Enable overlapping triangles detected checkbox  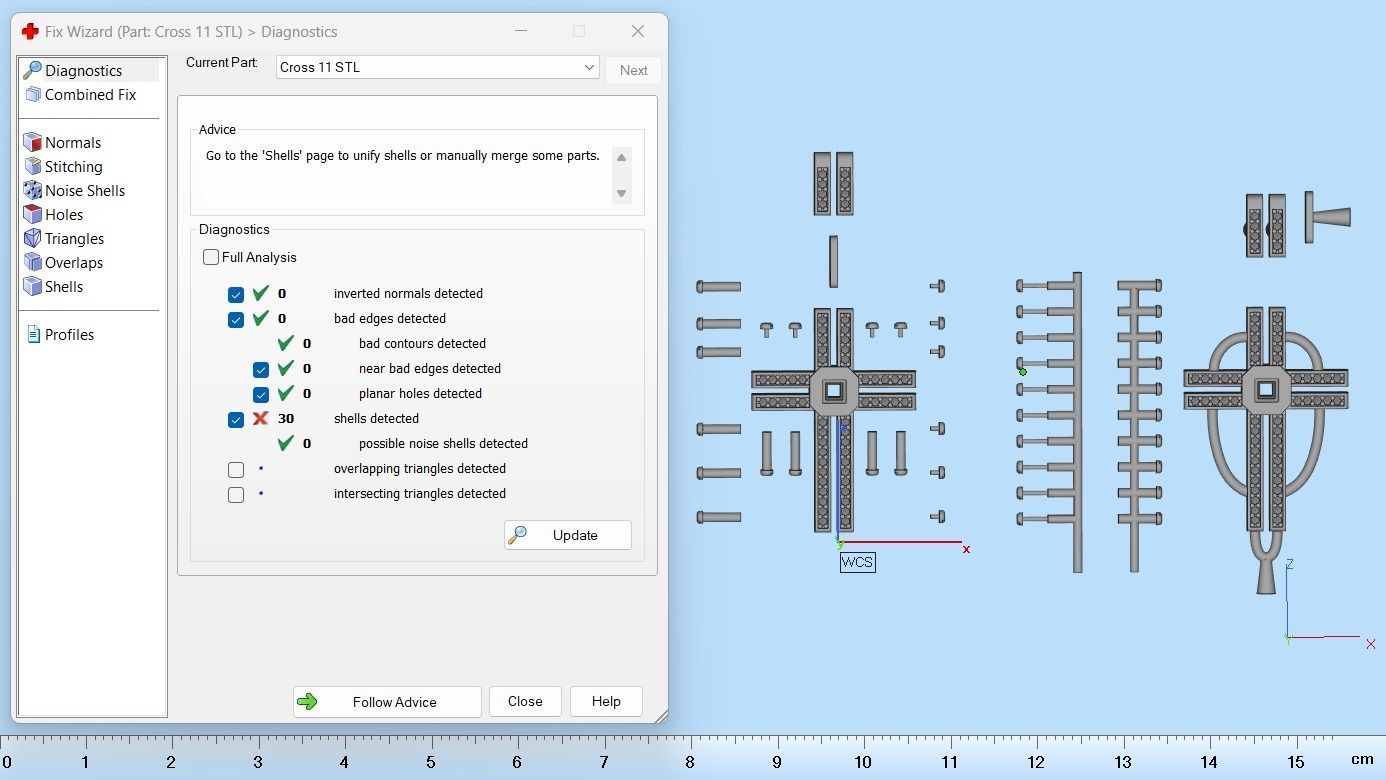coord(236,469)
